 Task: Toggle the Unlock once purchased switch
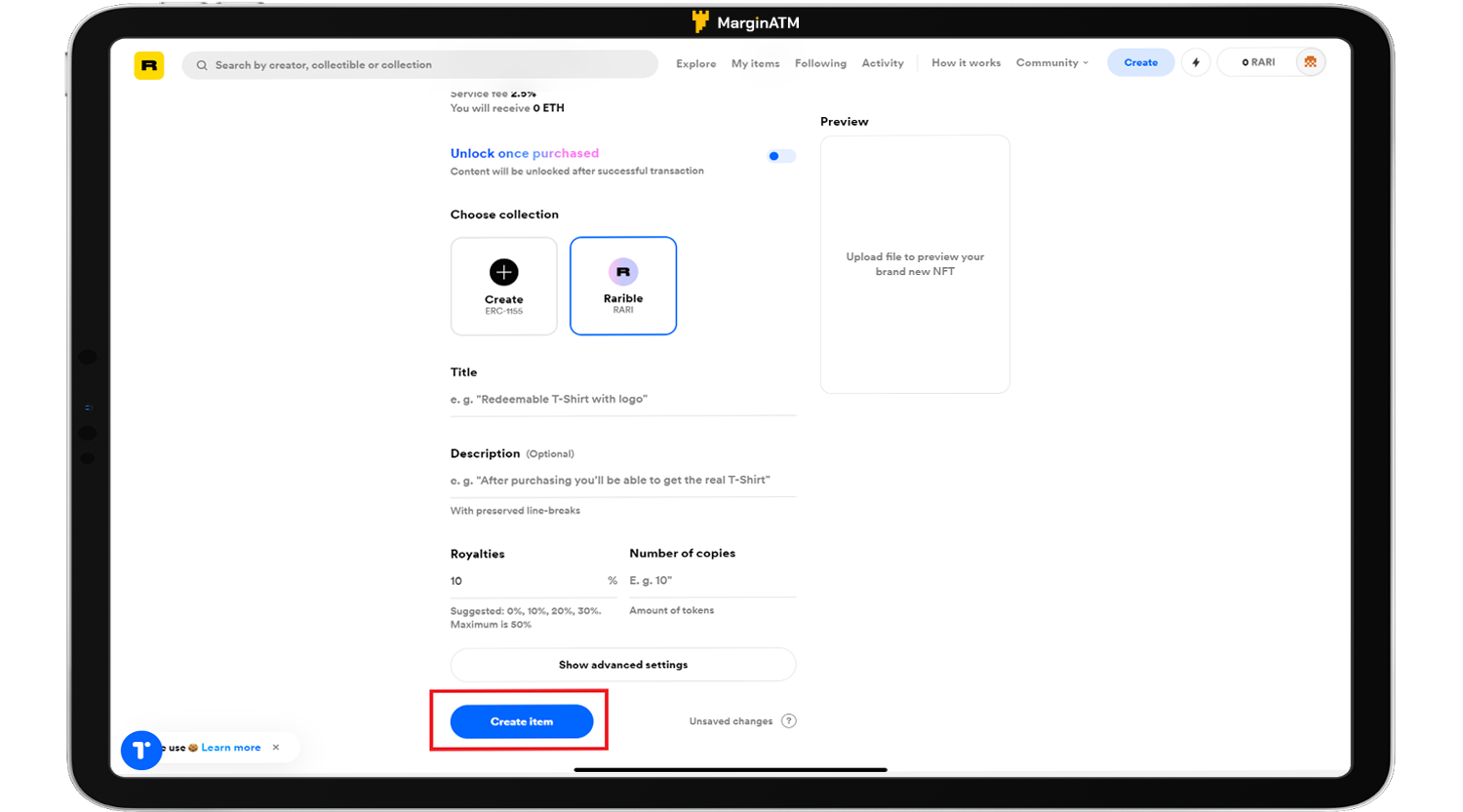pyautogui.click(x=781, y=156)
